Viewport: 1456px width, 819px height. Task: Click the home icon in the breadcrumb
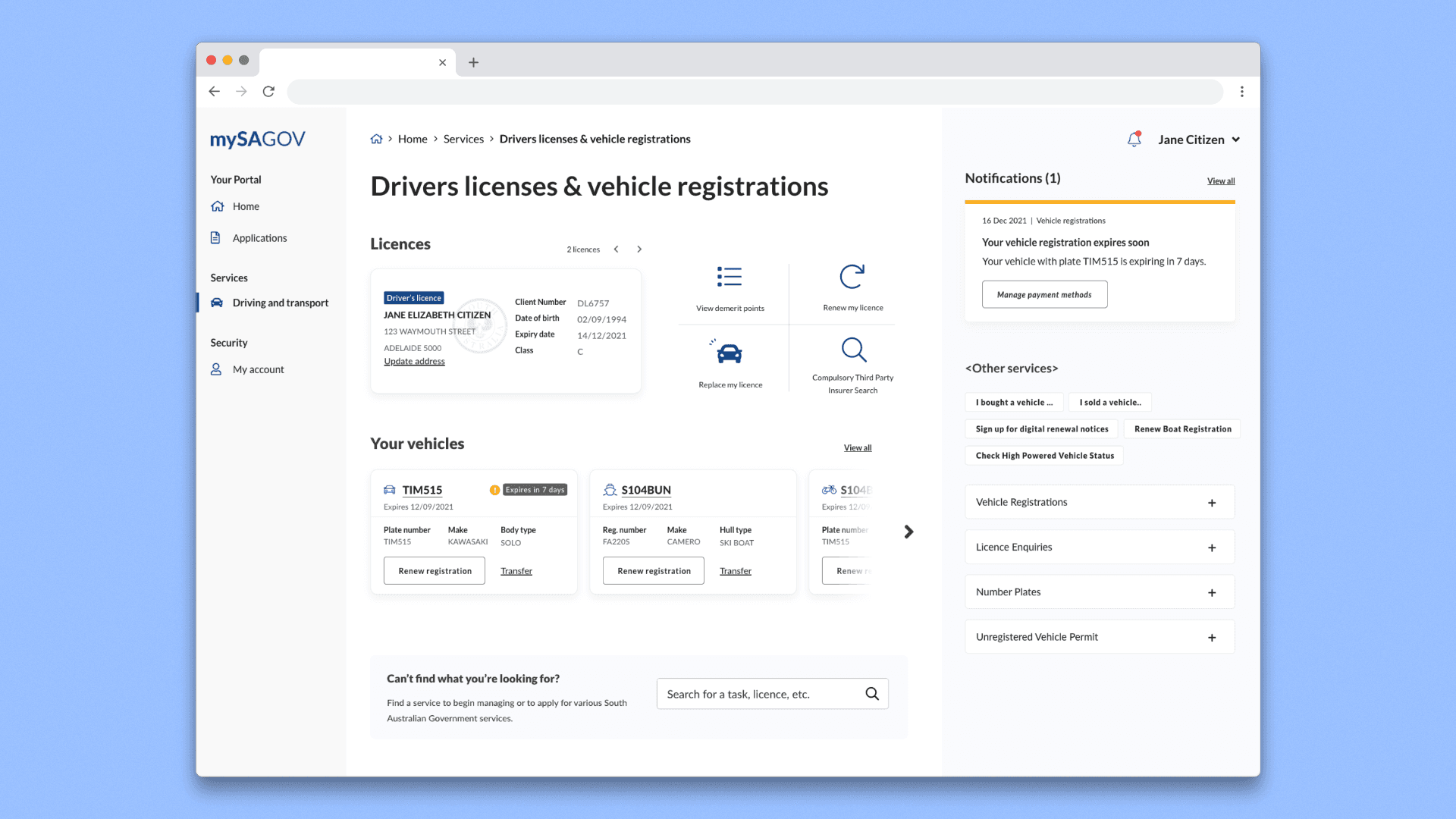click(x=376, y=139)
